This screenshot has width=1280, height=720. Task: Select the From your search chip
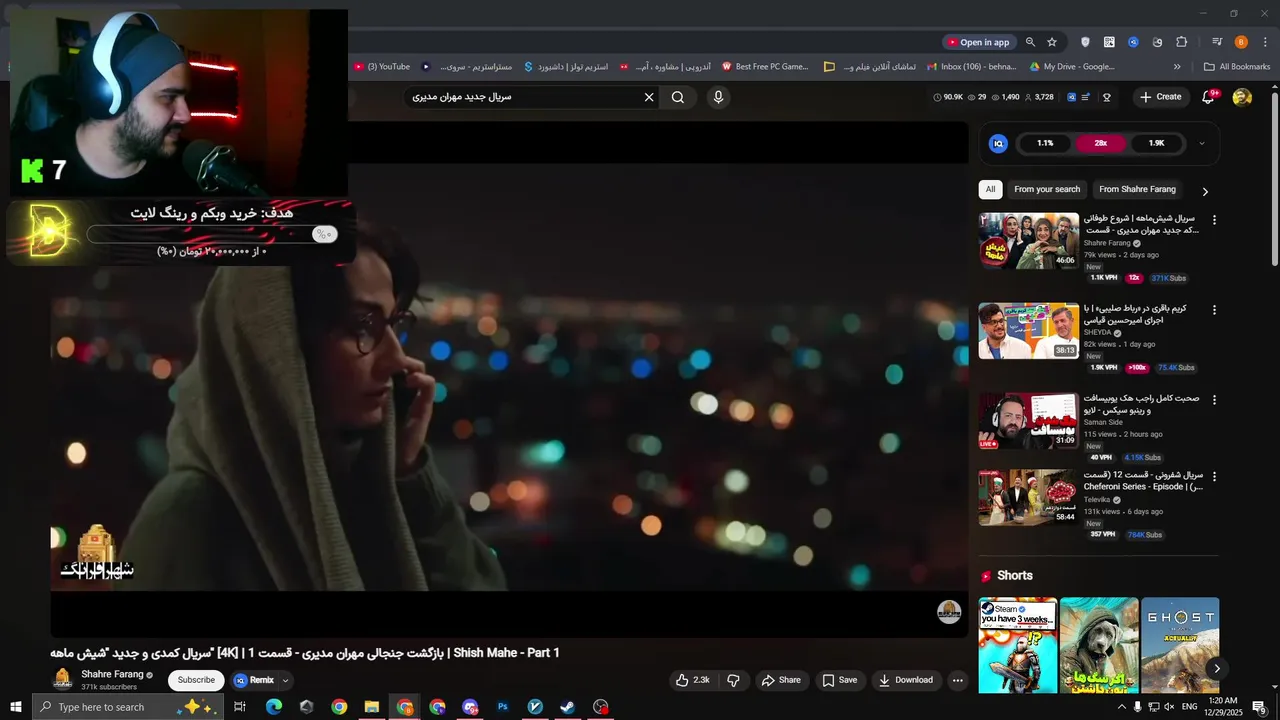(1047, 189)
